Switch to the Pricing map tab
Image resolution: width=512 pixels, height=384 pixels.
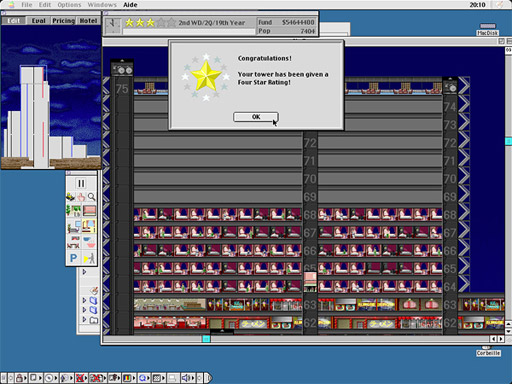pos(63,21)
